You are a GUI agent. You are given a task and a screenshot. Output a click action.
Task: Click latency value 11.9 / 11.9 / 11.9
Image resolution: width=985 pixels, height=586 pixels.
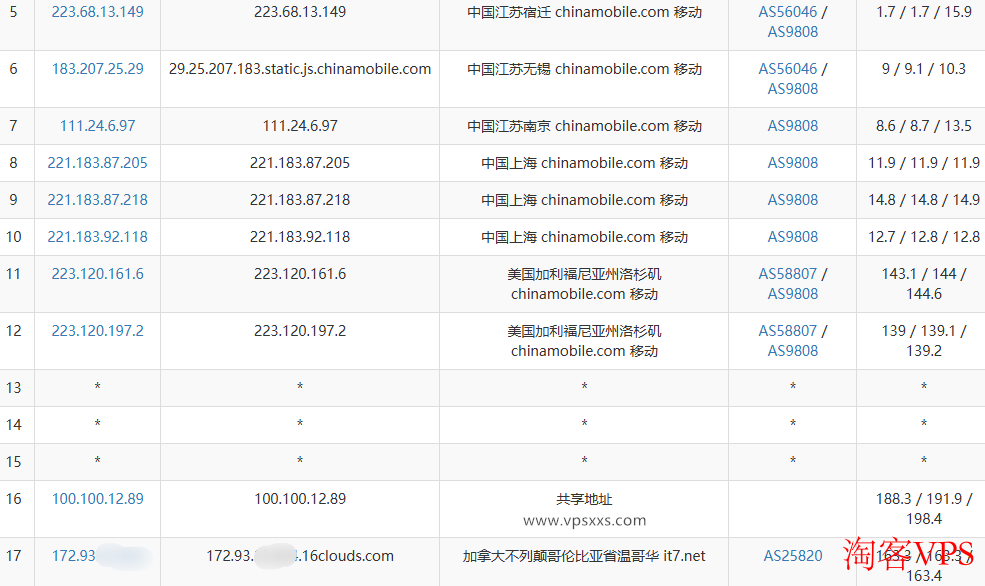923,163
